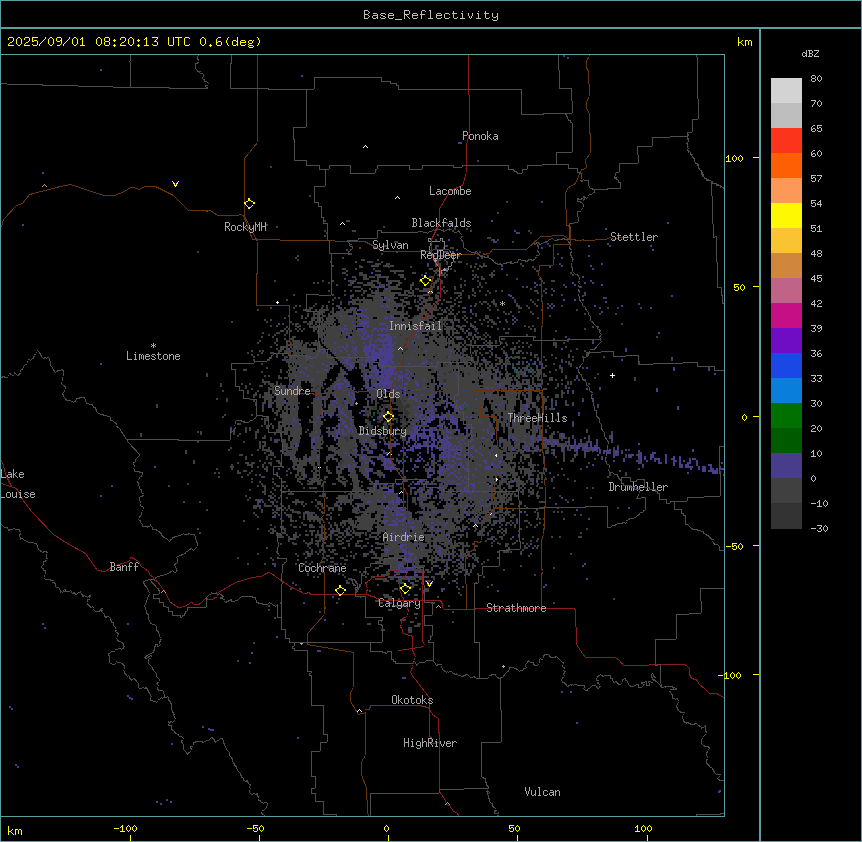862x842 pixels.
Task: Select the red 60-65 dBZ legend color
Action: 786,141
